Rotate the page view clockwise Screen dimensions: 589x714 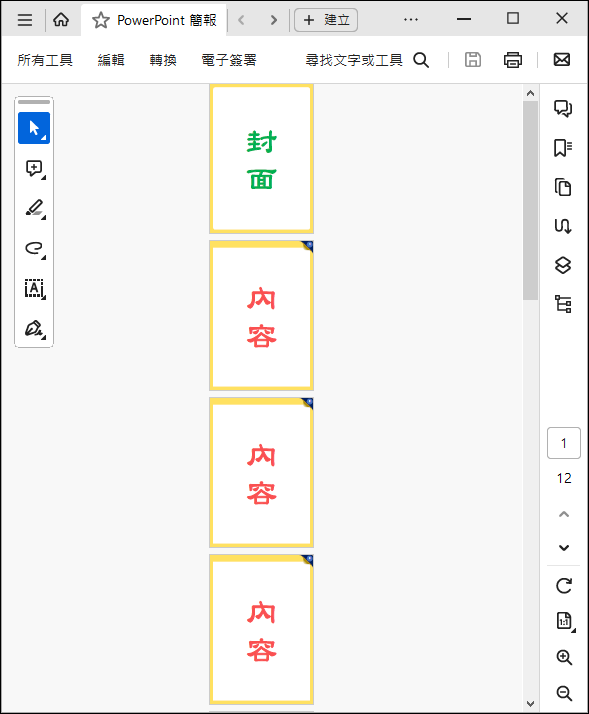tap(564, 586)
